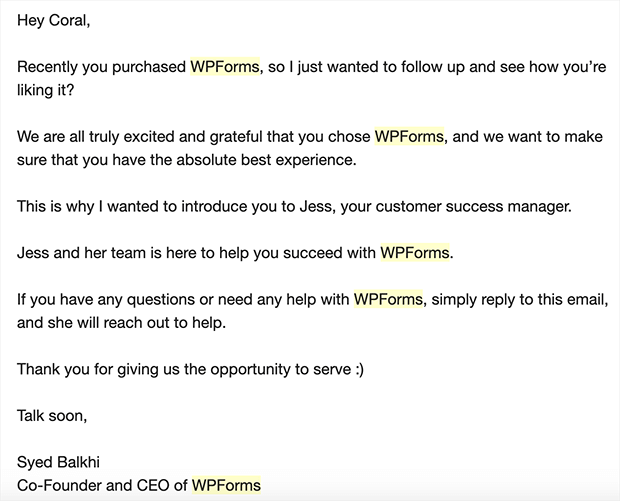Click 'simply reply to this email' text
The height and width of the screenshot is (501, 620).
point(518,299)
